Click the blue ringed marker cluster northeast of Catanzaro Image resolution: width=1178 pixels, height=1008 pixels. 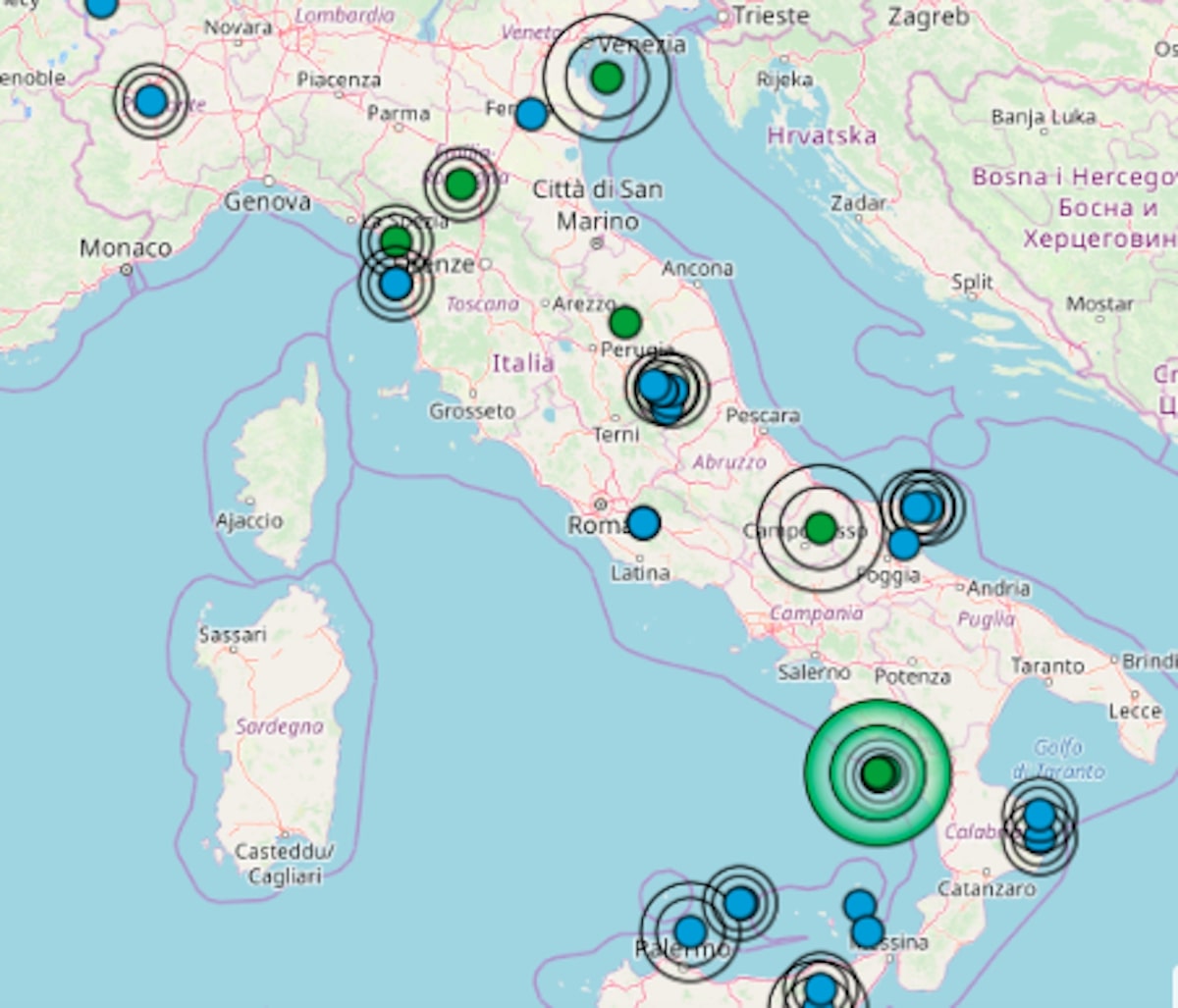(1040, 824)
